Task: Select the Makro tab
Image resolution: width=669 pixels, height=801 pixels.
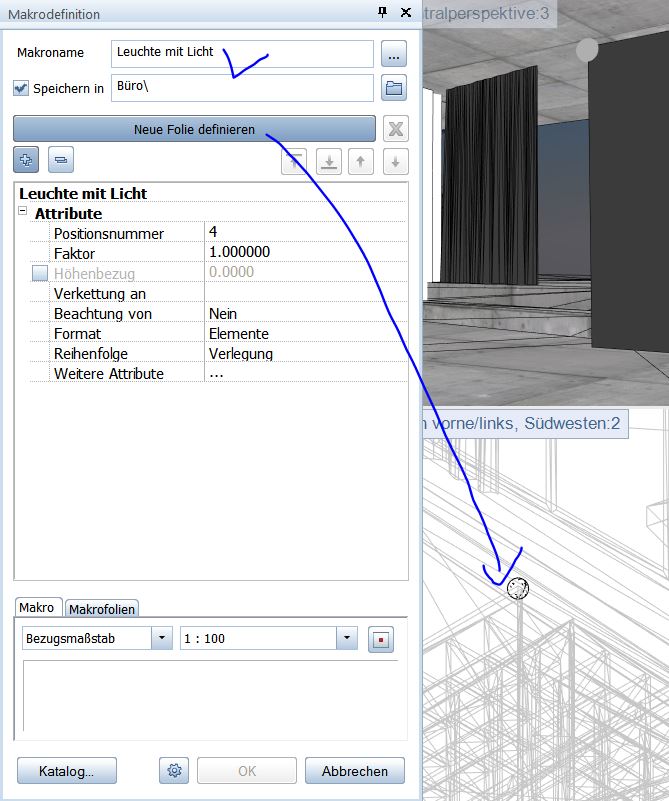Action: coord(37,608)
